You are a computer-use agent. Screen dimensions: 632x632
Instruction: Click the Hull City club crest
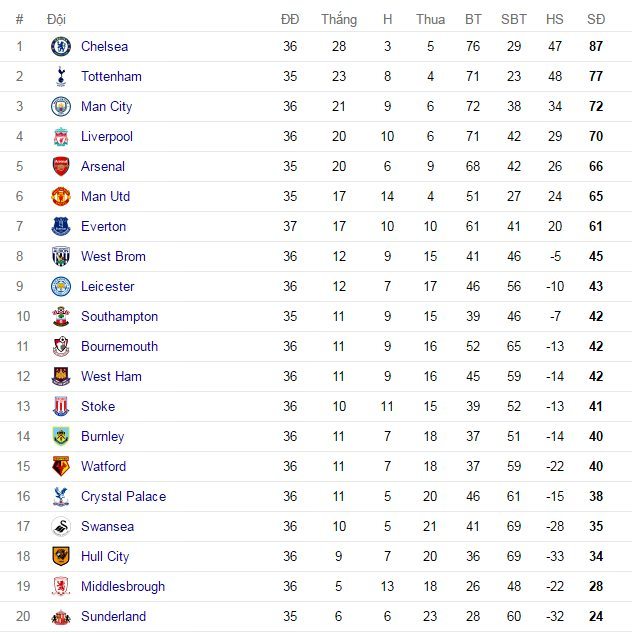coord(61,556)
